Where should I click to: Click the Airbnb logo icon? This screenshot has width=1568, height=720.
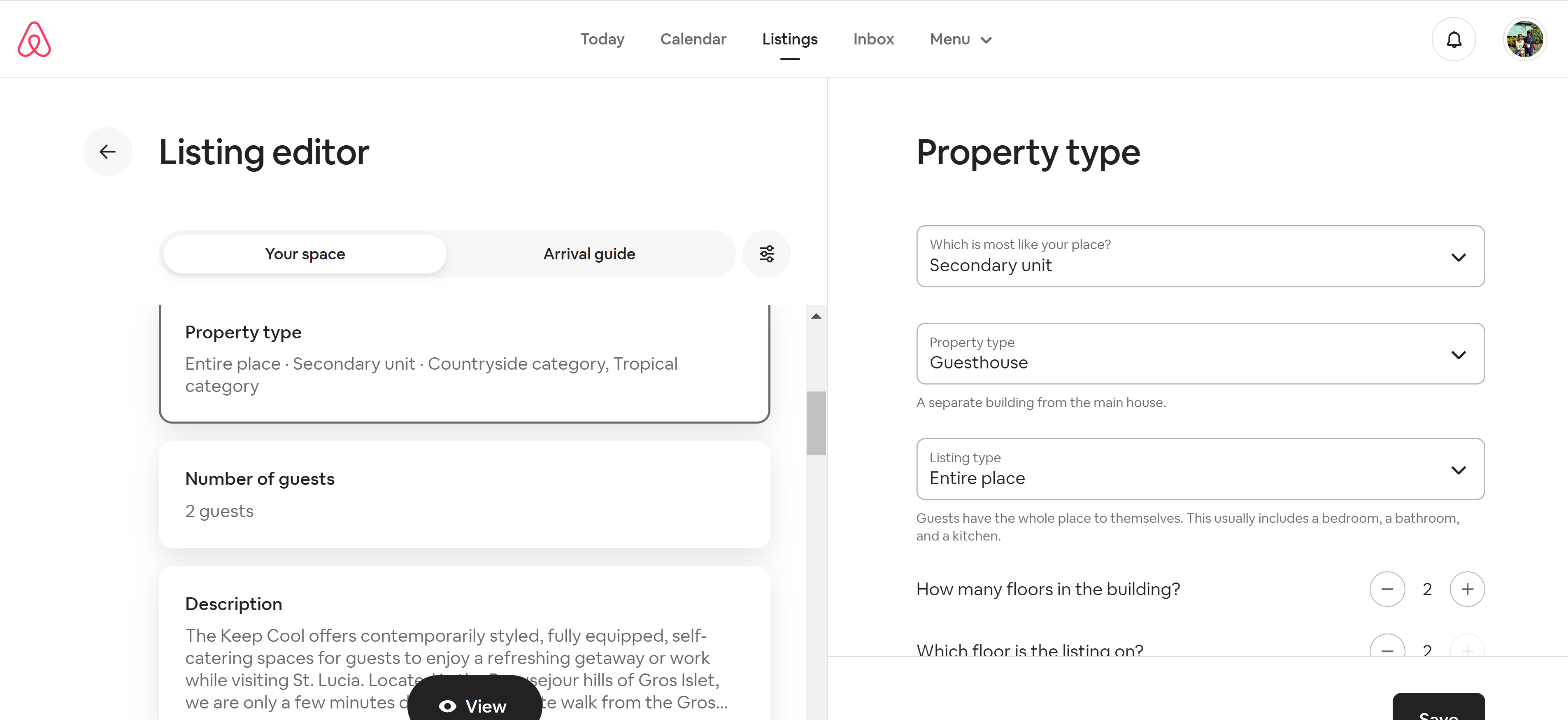point(34,39)
